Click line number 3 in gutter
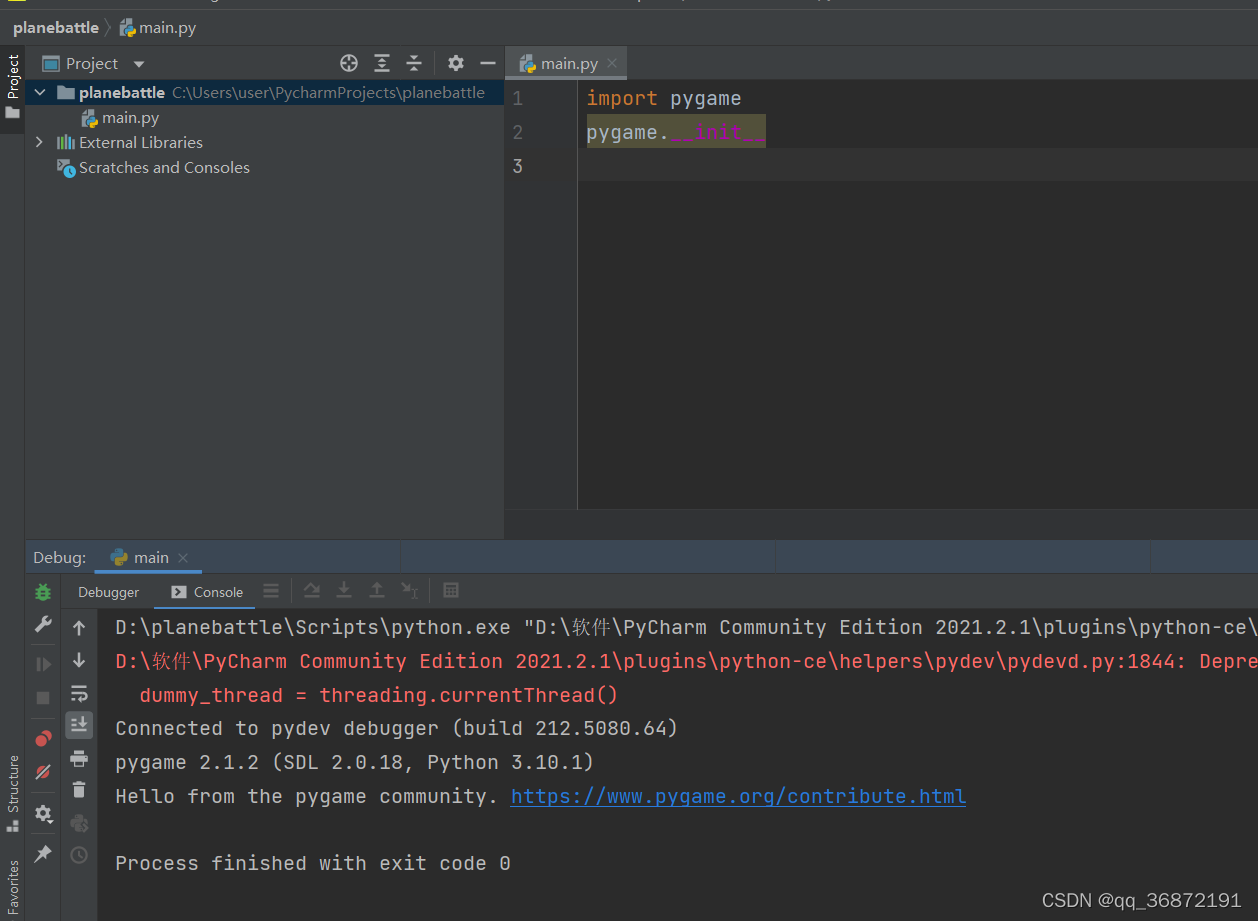The height and width of the screenshot is (921, 1258). tap(517, 166)
